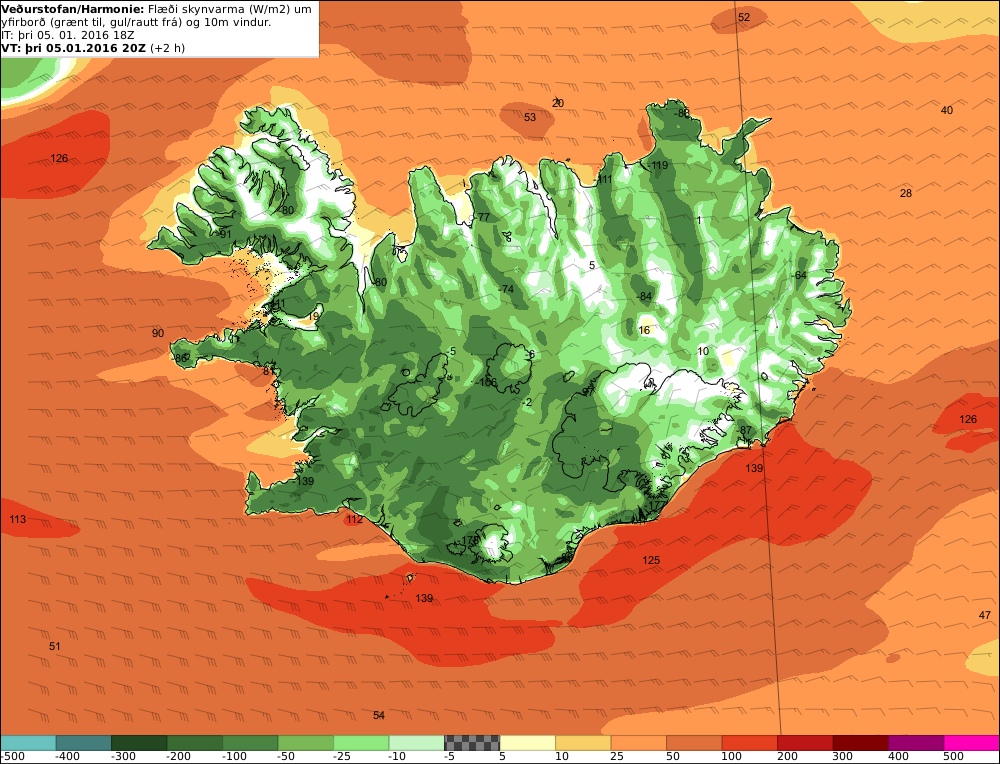Click the map value '-74' in north-central Iceland
The width and height of the screenshot is (1000, 764).
(x=506, y=289)
